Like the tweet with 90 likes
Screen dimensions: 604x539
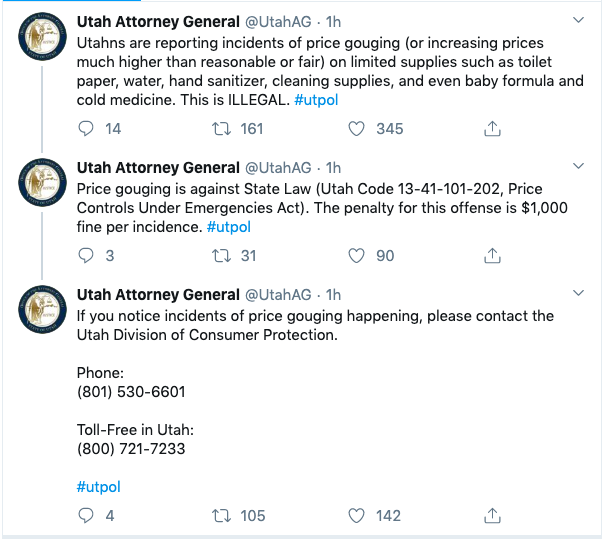click(x=357, y=256)
